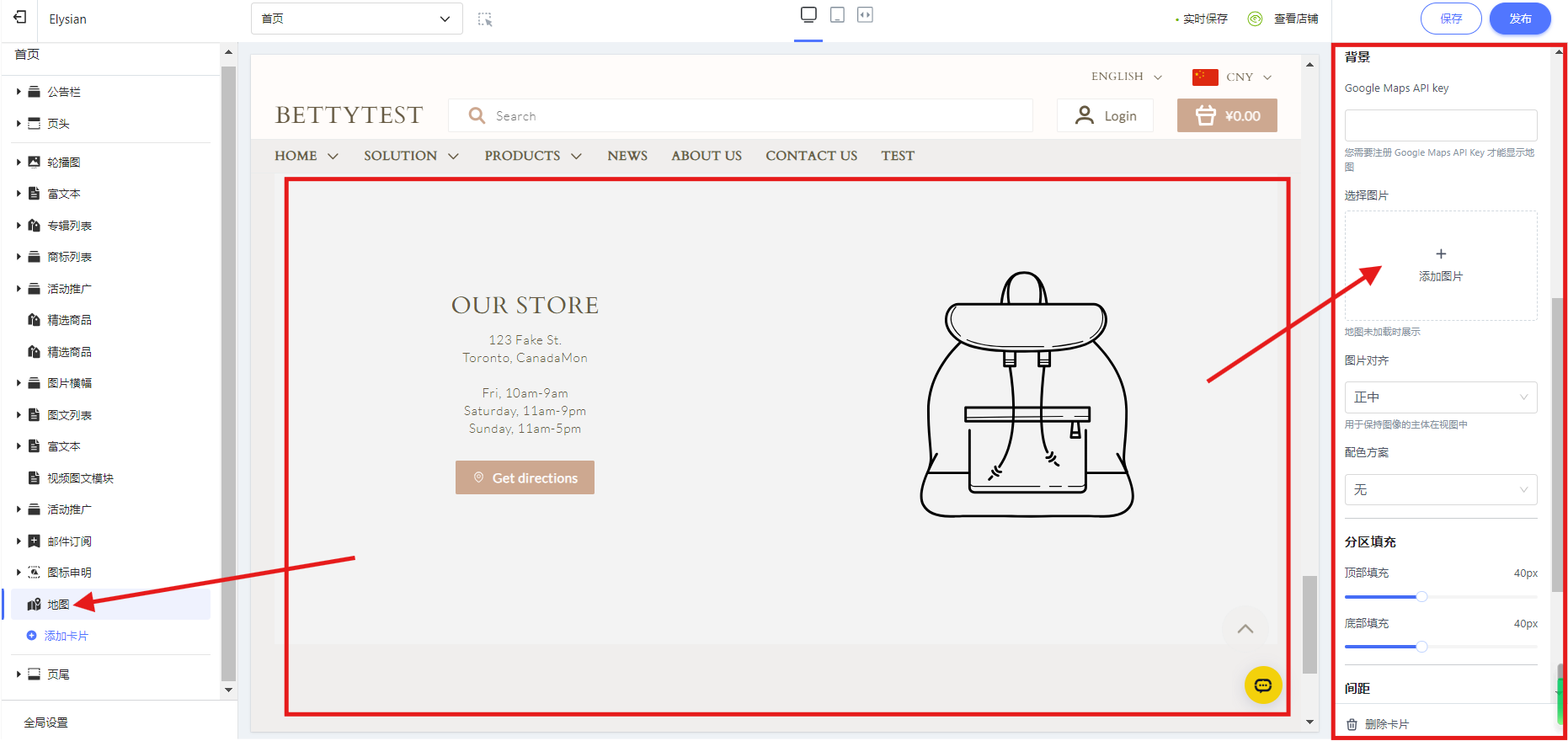The height and width of the screenshot is (741, 1568).
Task: Open the 首页 page selector dropdown
Action: coord(356,19)
